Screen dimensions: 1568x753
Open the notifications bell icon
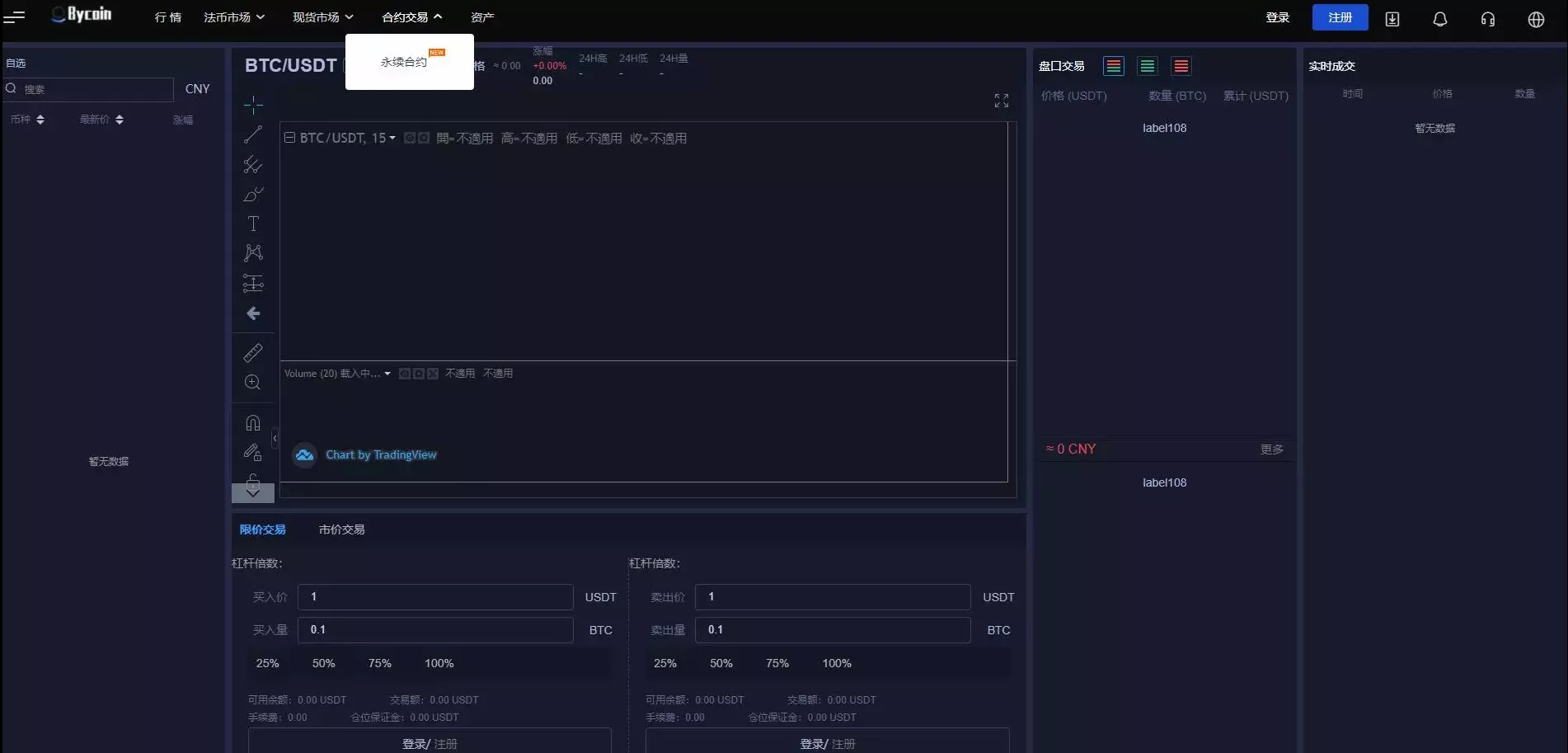point(1439,18)
